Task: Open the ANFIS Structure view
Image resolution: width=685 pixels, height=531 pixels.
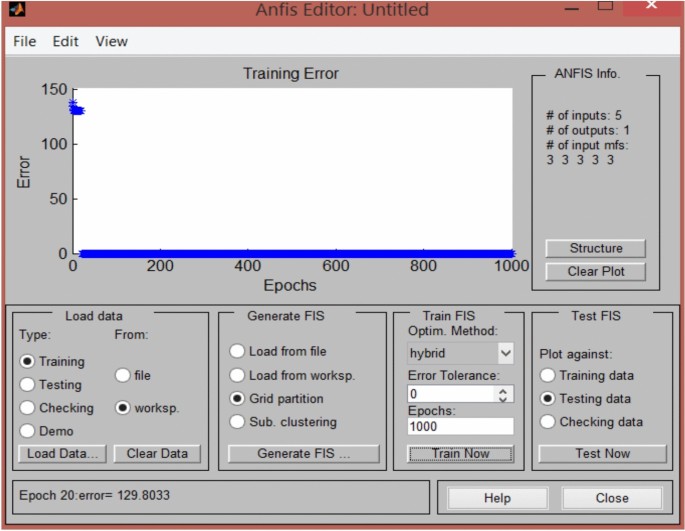Action: 595,248
